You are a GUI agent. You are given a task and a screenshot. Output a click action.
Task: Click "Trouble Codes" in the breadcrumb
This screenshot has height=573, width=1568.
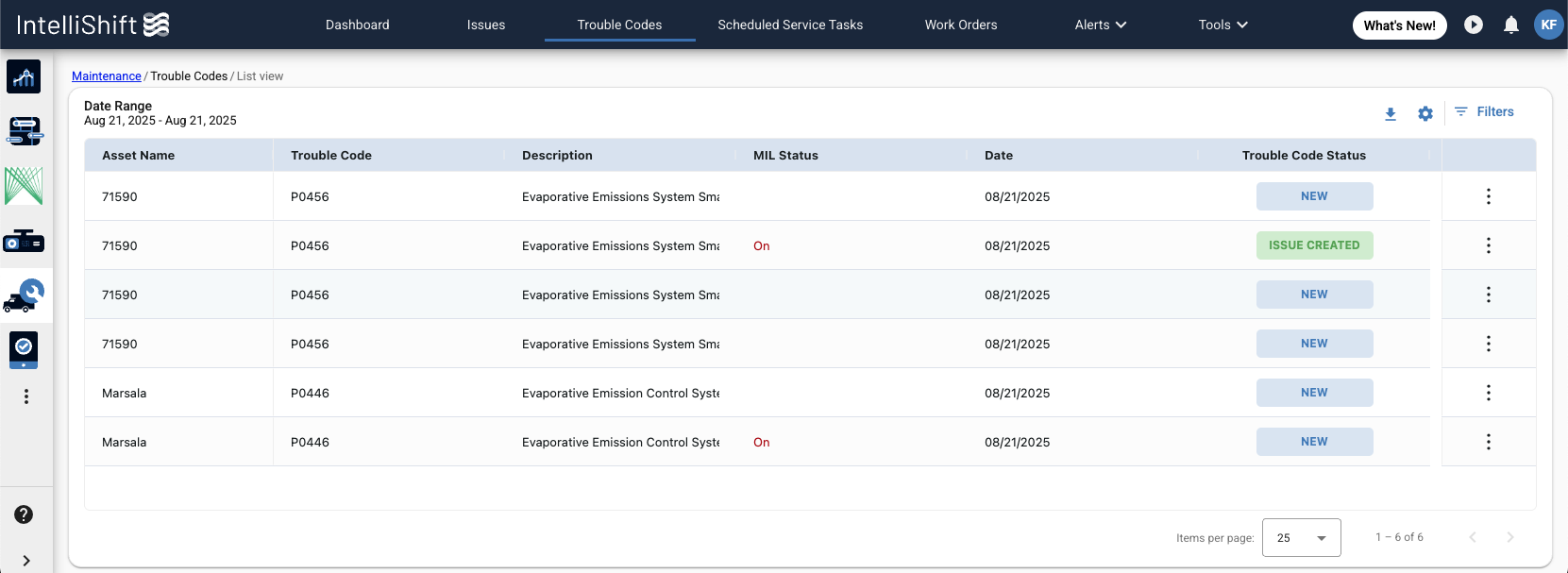[x=189, y=76]
